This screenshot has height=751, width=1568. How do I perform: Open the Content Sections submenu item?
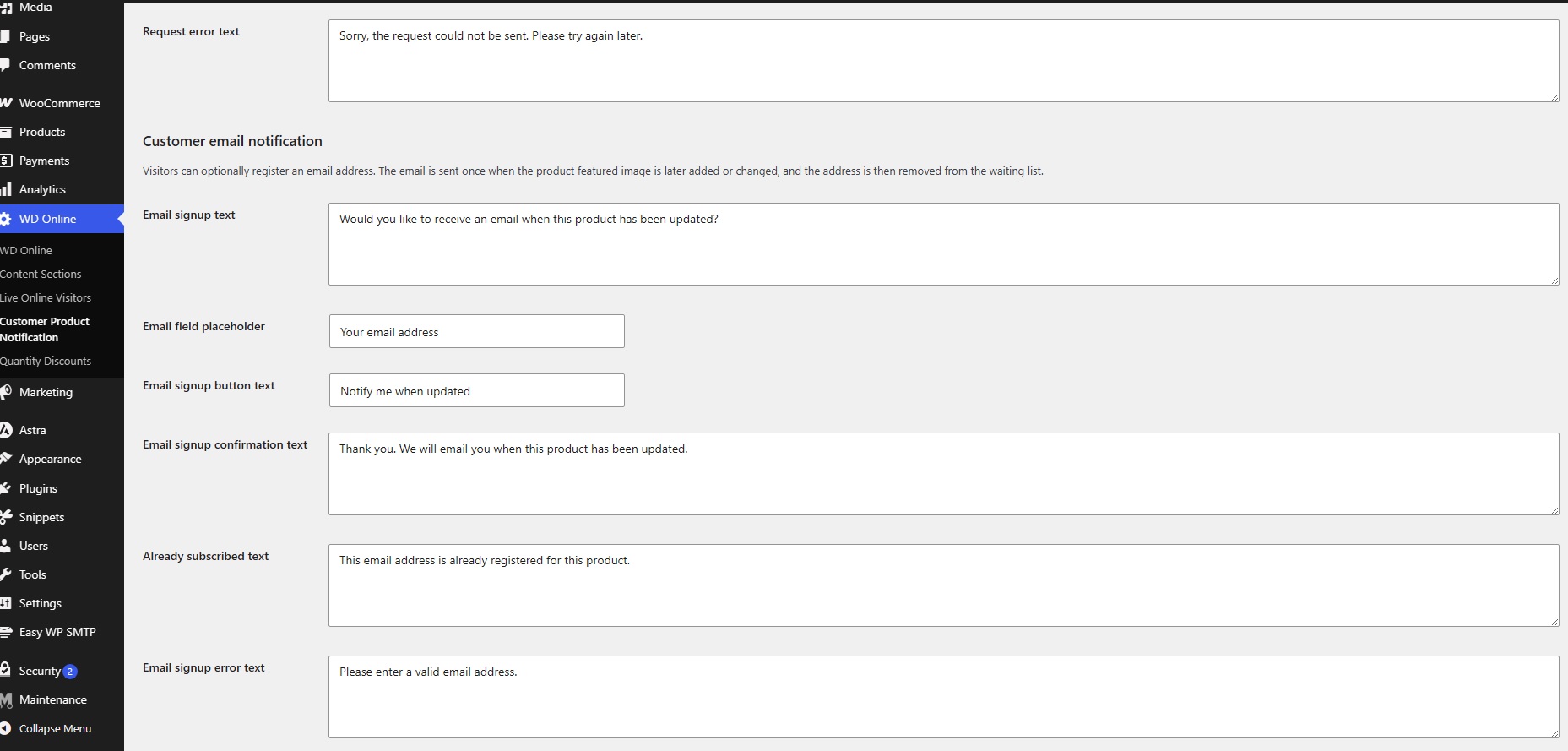pos(41,274)
